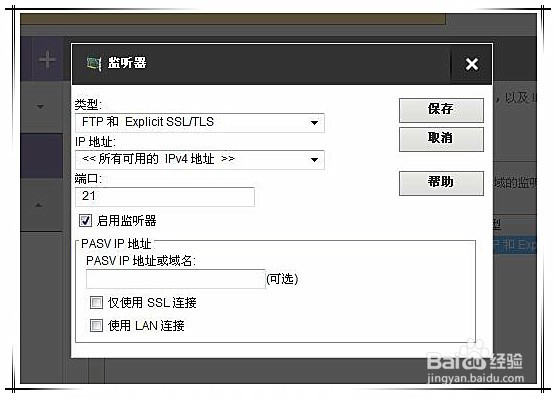Click the PASV IP 地址或域名 text field
The height and width of the screenshot is (398, 556).
tap(176, 279)
